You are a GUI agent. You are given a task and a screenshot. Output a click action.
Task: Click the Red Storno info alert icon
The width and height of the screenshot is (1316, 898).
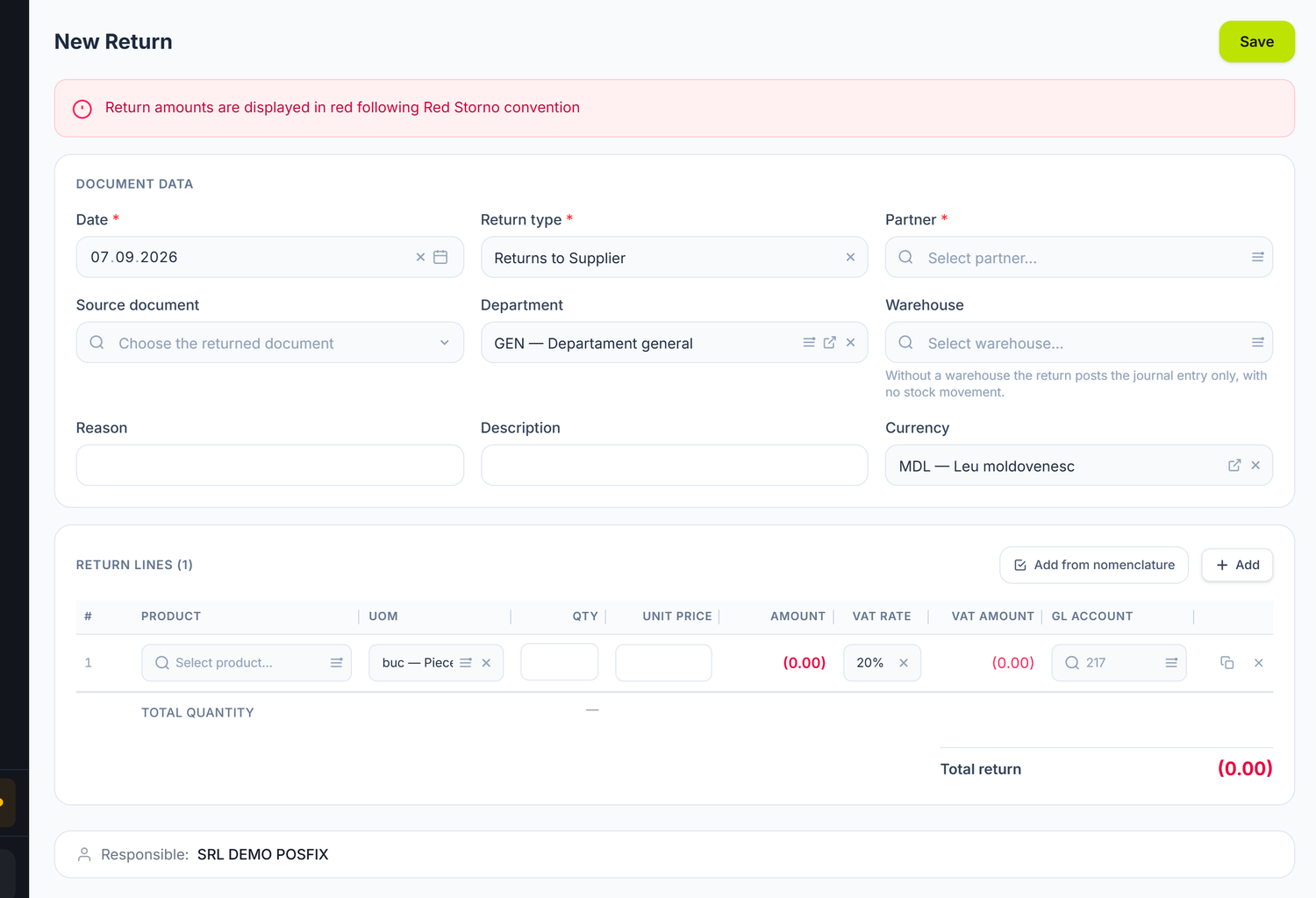click(82, 108)
